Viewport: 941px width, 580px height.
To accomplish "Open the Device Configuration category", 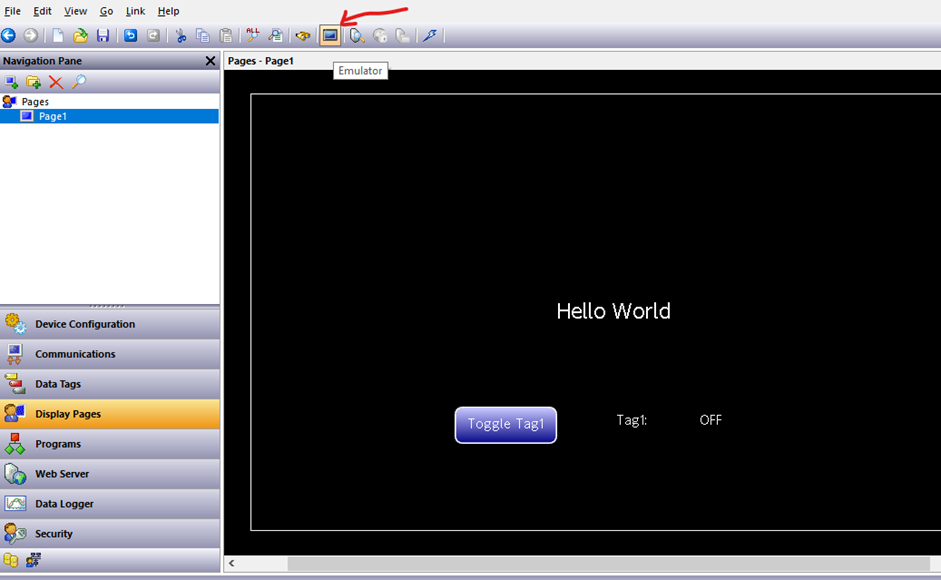I will click(110, 324).
